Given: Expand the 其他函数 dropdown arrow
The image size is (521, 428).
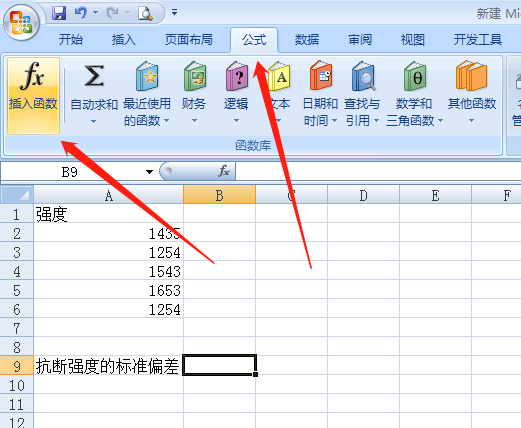Looking at the screenshot, I should click(x=471, y=121).
